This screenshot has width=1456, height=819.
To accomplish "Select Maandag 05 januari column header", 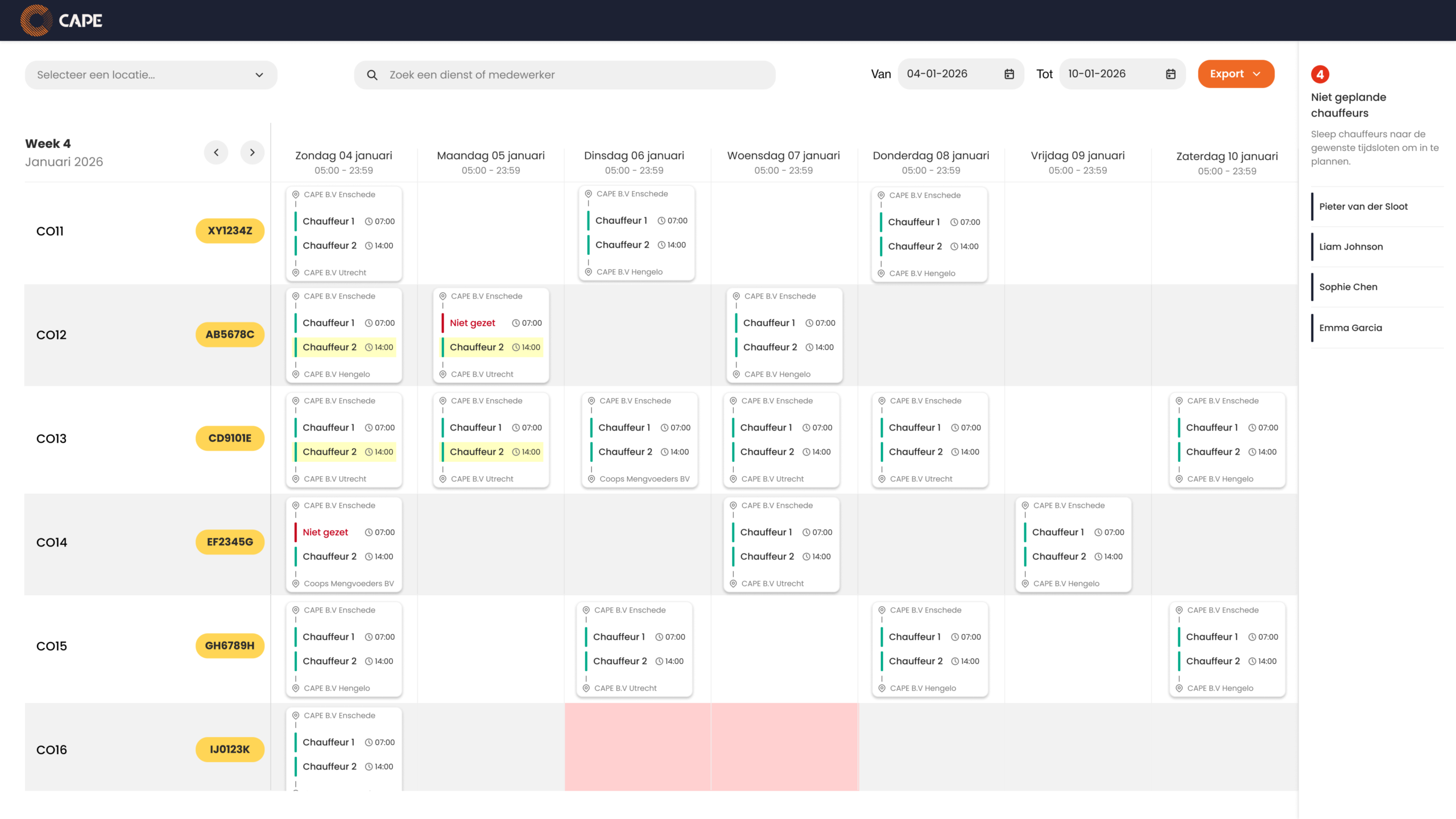I will coord(490,156).
